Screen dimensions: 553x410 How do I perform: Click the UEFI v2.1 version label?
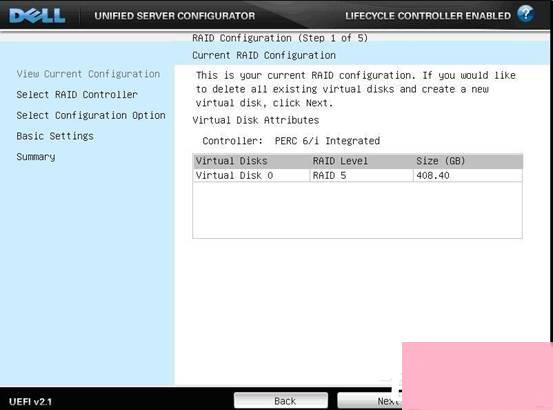(30, 402)
